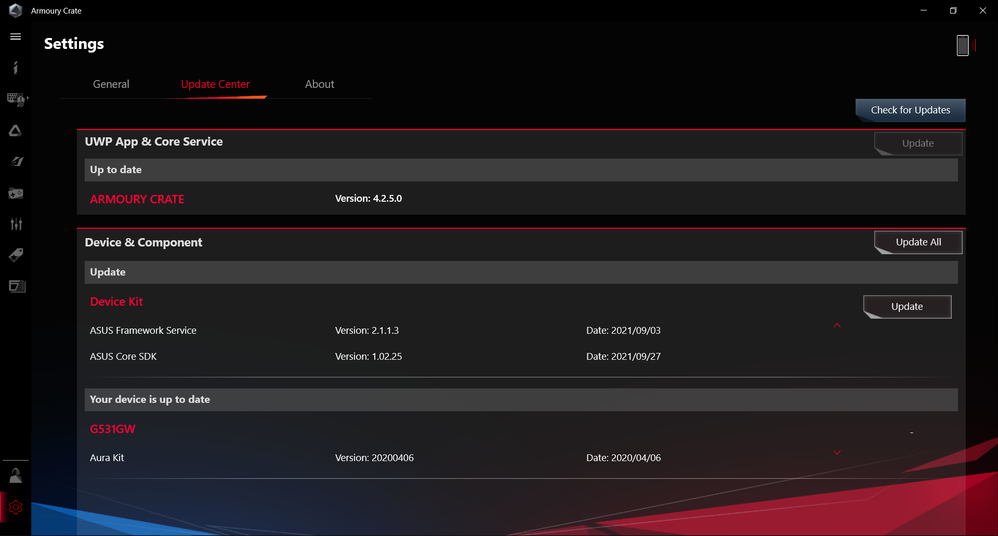
Task: Restore down the Armoury Crate window
Action: [x=953, y=10]
